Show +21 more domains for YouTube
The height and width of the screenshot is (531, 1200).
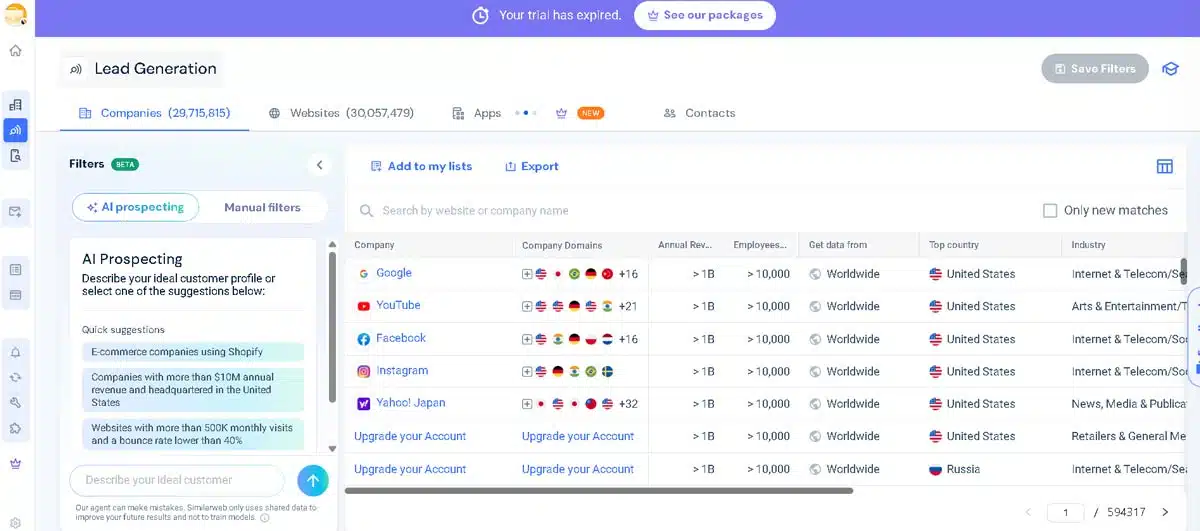tap(628, 307)
